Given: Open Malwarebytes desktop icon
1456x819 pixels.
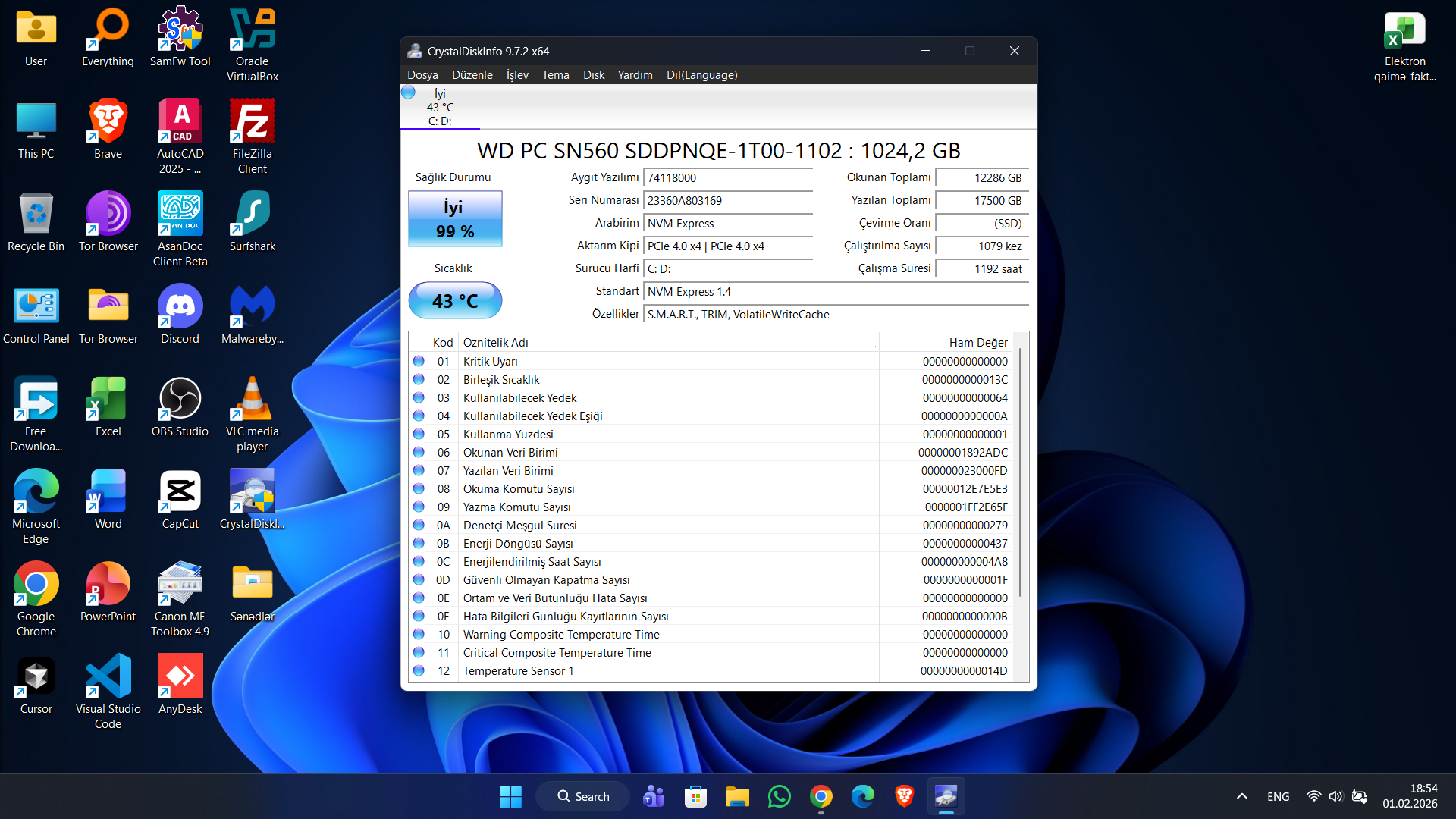Looking at the screenshot, I should [252, 315].
